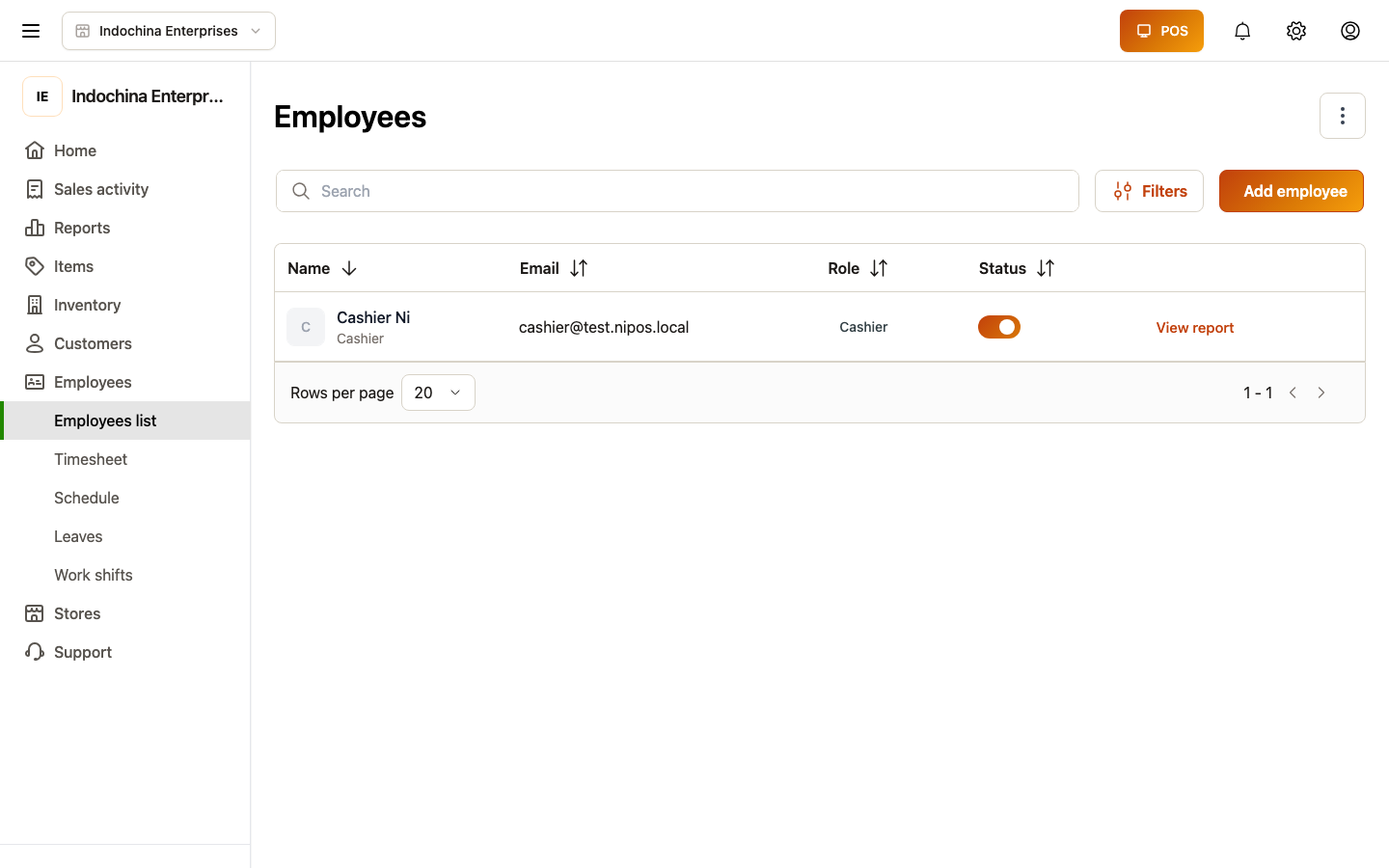Open notifications bell

coord(1242,31)
